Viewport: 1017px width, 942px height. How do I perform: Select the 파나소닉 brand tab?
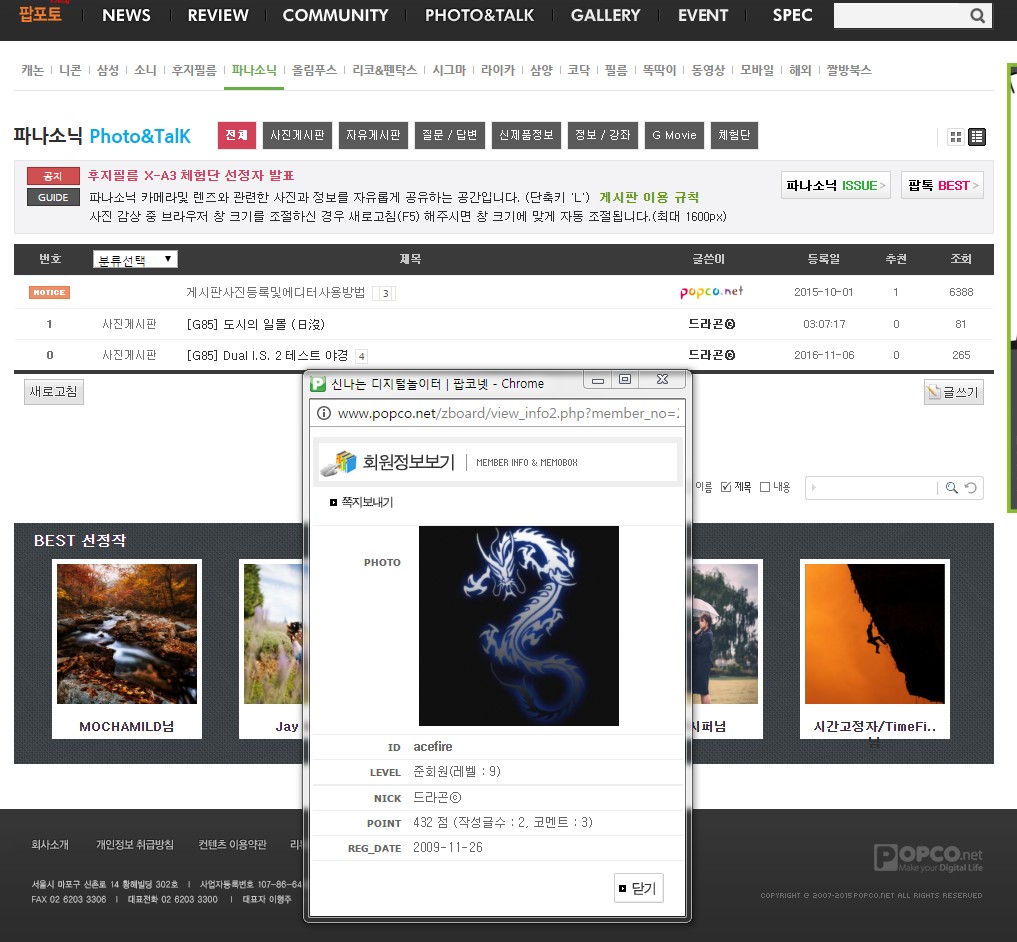click(x=254, y=70)
